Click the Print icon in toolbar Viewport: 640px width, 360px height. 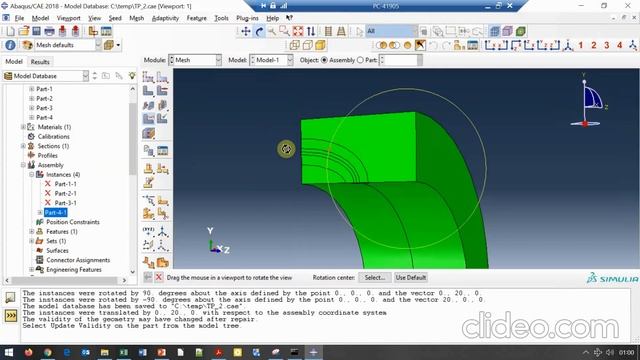[x=49, y=31]
